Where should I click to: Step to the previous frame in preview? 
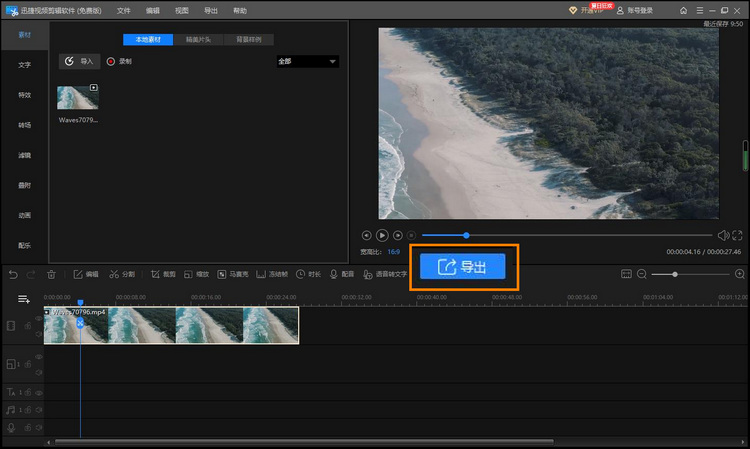click(x=366, y=235)
